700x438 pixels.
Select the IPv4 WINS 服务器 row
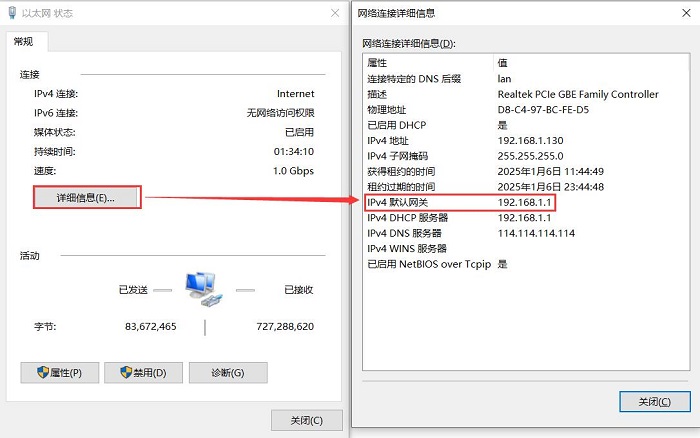526,249
